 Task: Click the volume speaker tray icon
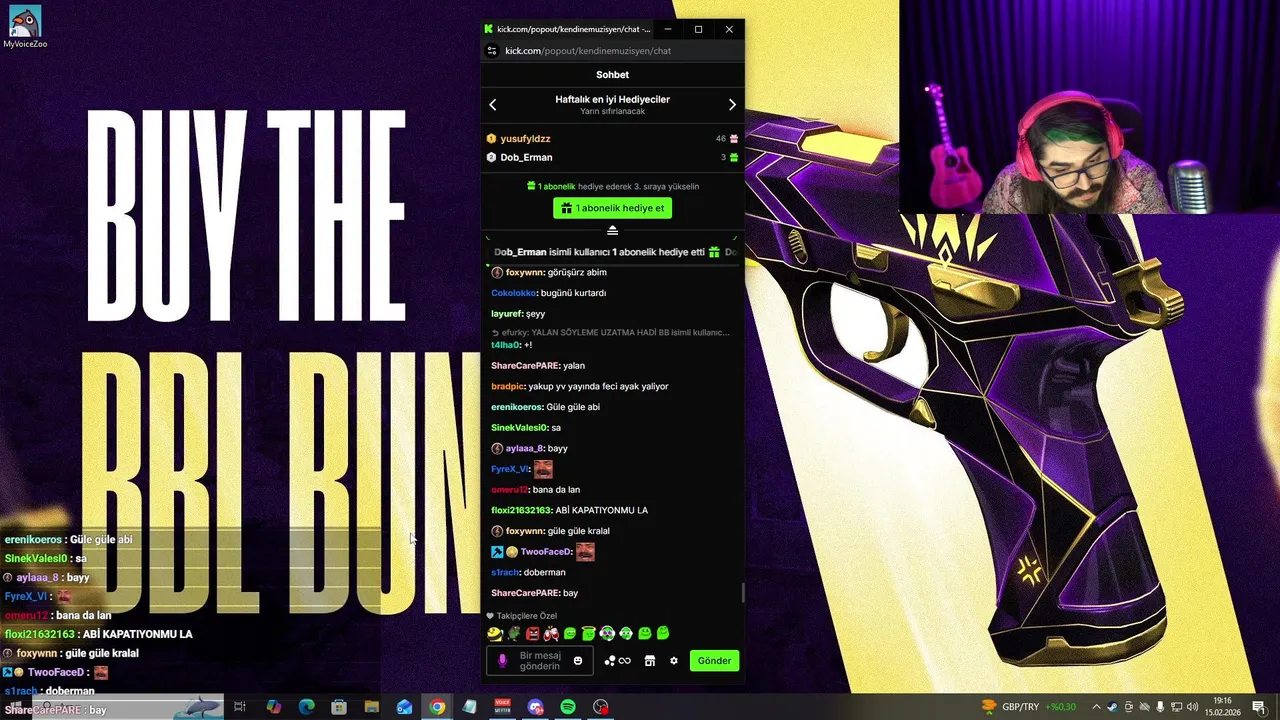click(1193, 707)
